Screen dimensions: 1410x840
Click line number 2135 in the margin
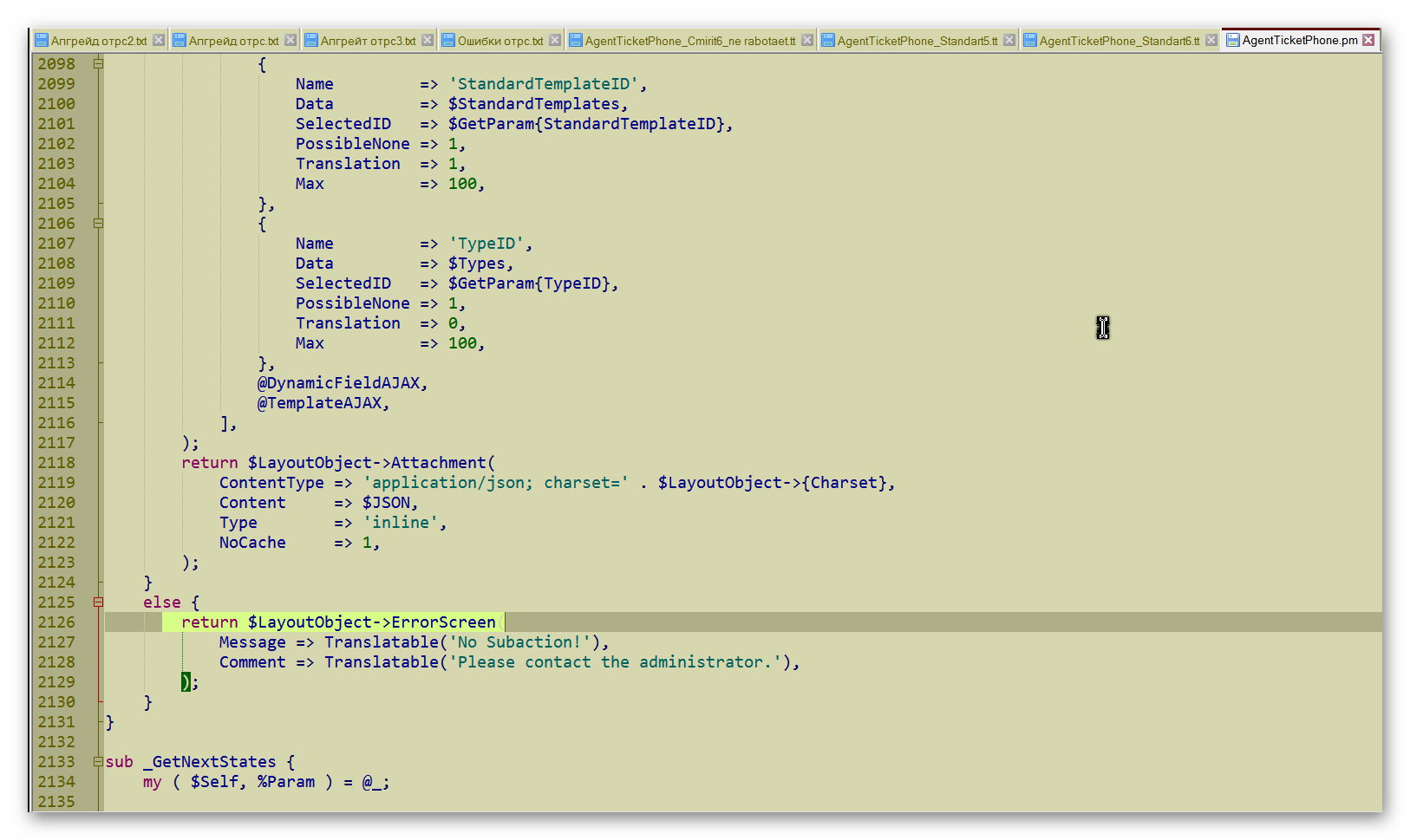(56, 801)
